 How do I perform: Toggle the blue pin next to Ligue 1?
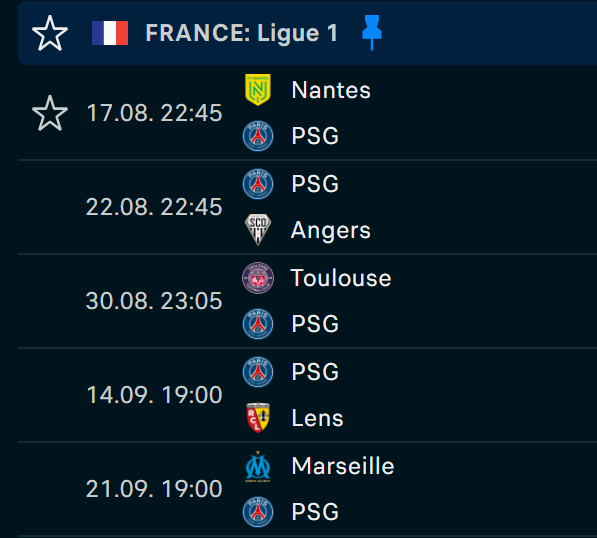(x=372, y=32)
